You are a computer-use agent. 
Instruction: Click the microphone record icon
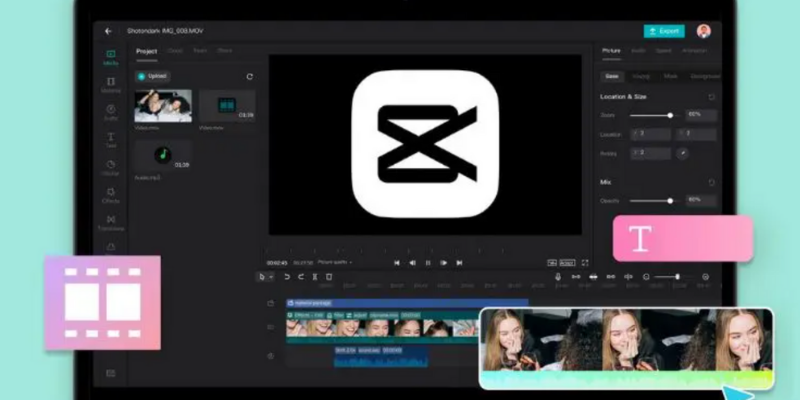click(x=558, y=277)
